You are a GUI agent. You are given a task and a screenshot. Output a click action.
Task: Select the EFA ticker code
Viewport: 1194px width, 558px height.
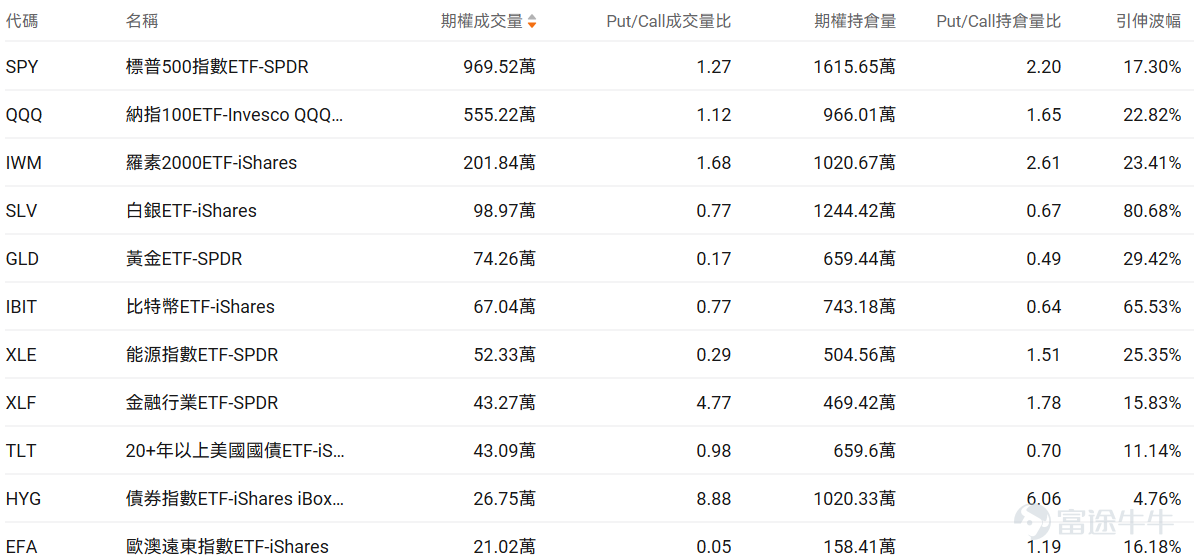(x=21, y=547)
